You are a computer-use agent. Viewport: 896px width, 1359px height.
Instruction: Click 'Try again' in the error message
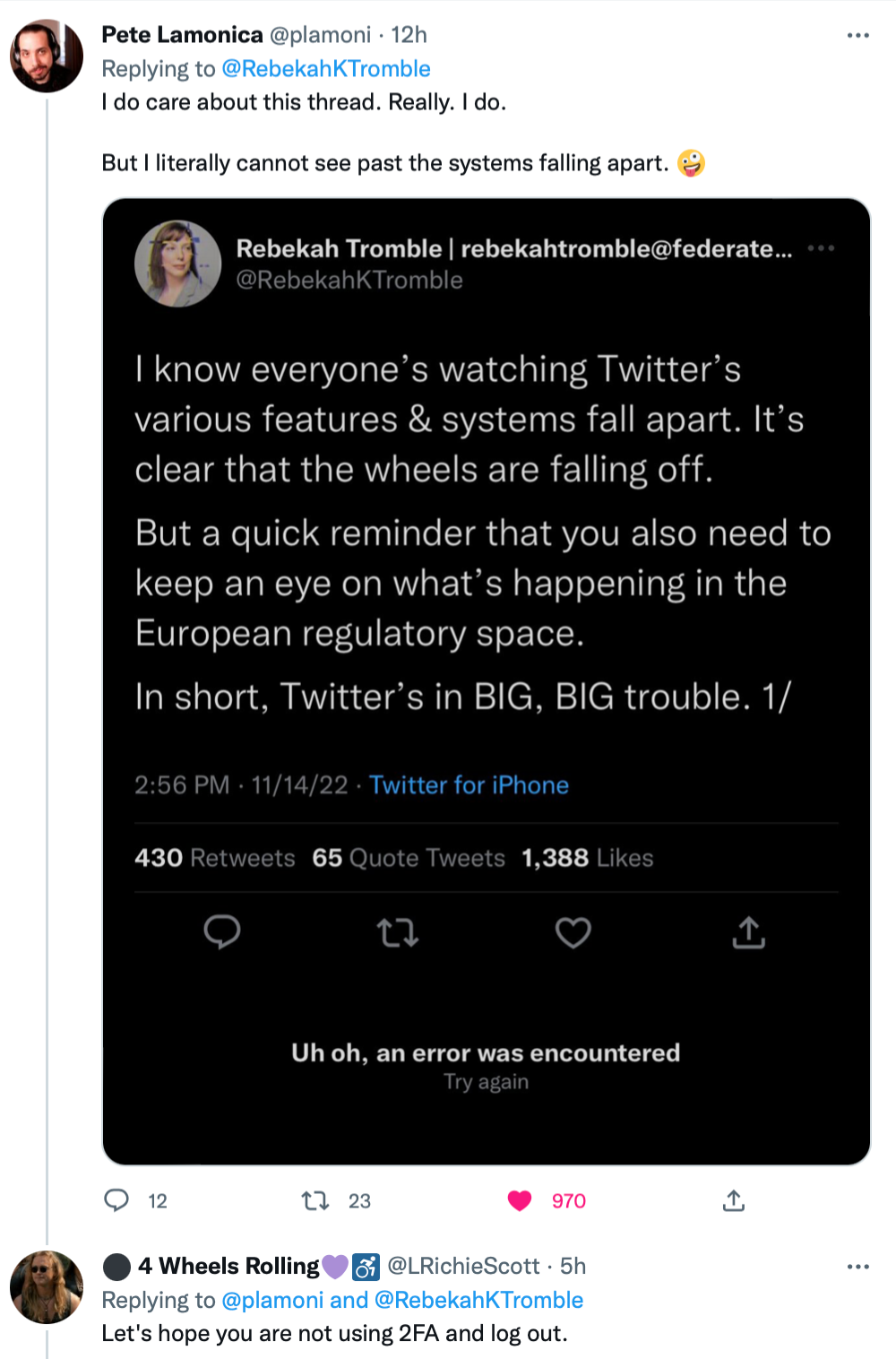(x=486, y=1082)
